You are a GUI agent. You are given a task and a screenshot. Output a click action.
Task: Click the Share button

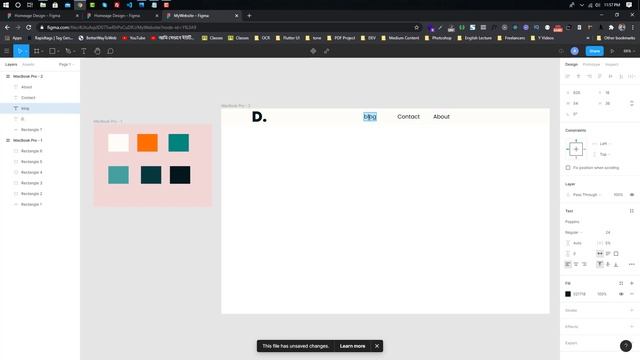pyautogui.click(x=594, y=51)
